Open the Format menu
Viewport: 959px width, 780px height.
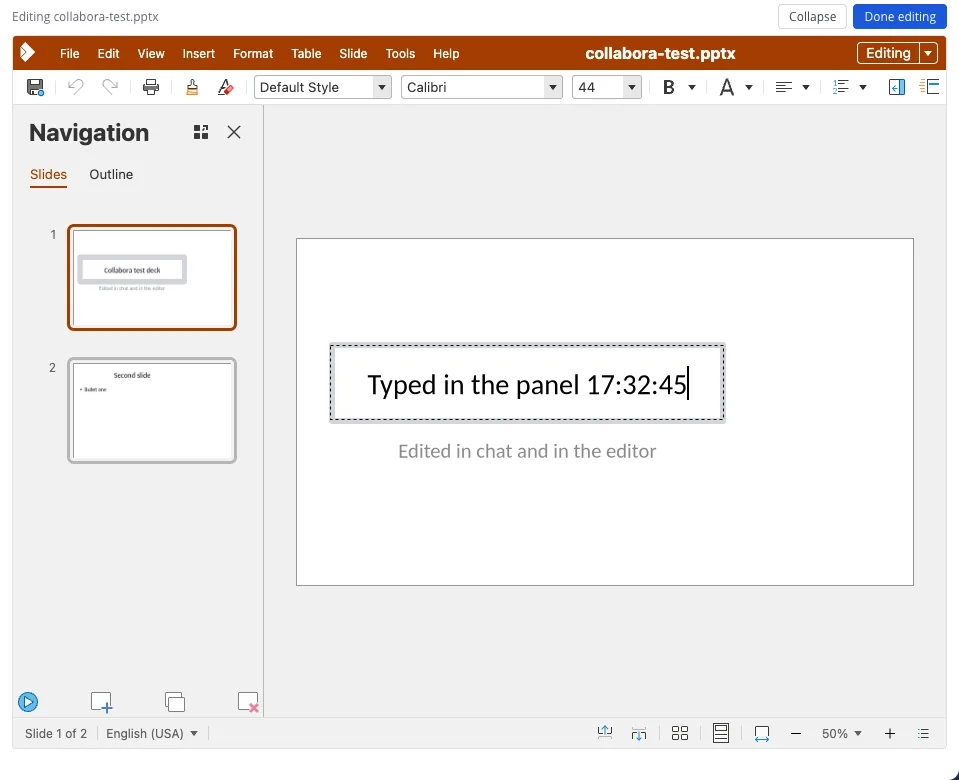[x=253, y=54]
